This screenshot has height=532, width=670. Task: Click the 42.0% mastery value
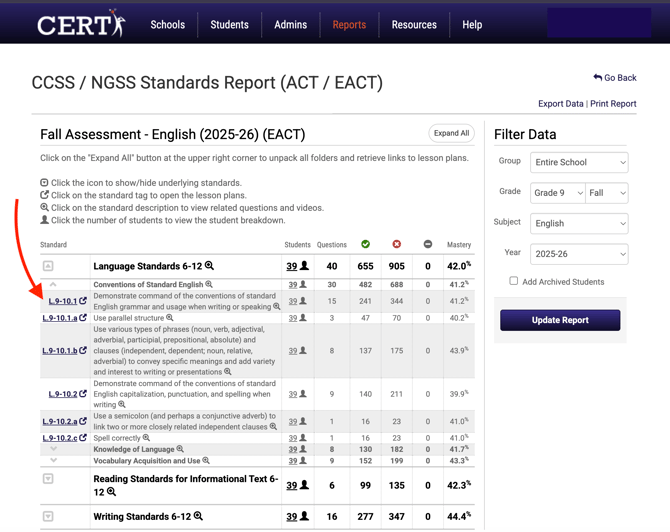(459, 266)
